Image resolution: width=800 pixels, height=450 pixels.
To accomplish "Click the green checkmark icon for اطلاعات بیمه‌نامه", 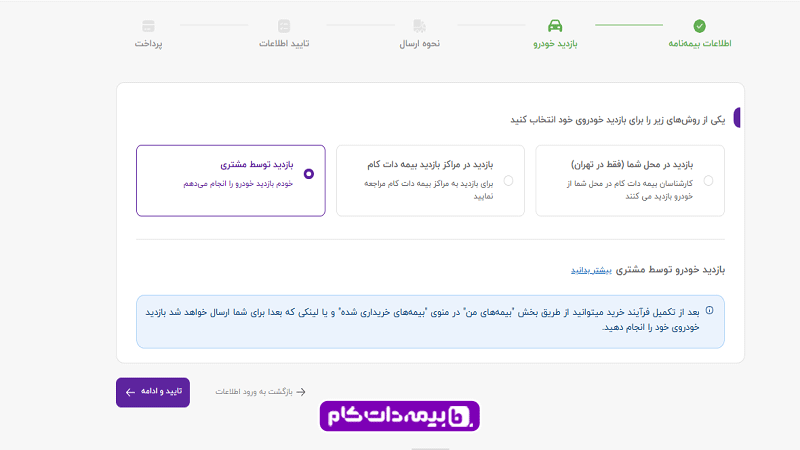I will click(699, 26).
